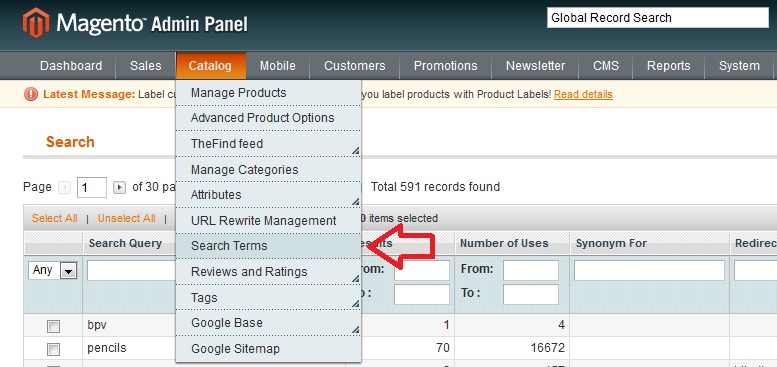Click the Magento logo icon
This screenshot has width=777, height=367.
[36, 23]
